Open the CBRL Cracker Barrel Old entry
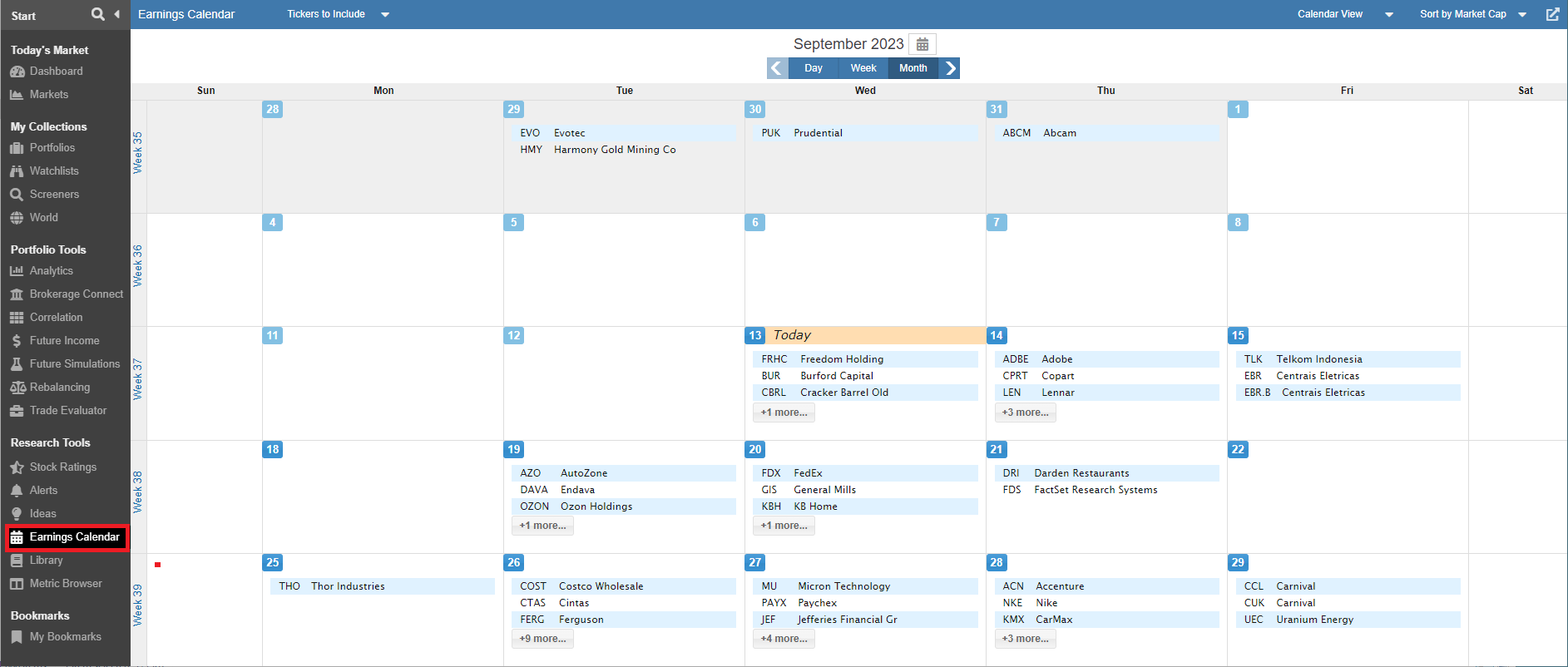1568x667 pixels. point(865,393)
